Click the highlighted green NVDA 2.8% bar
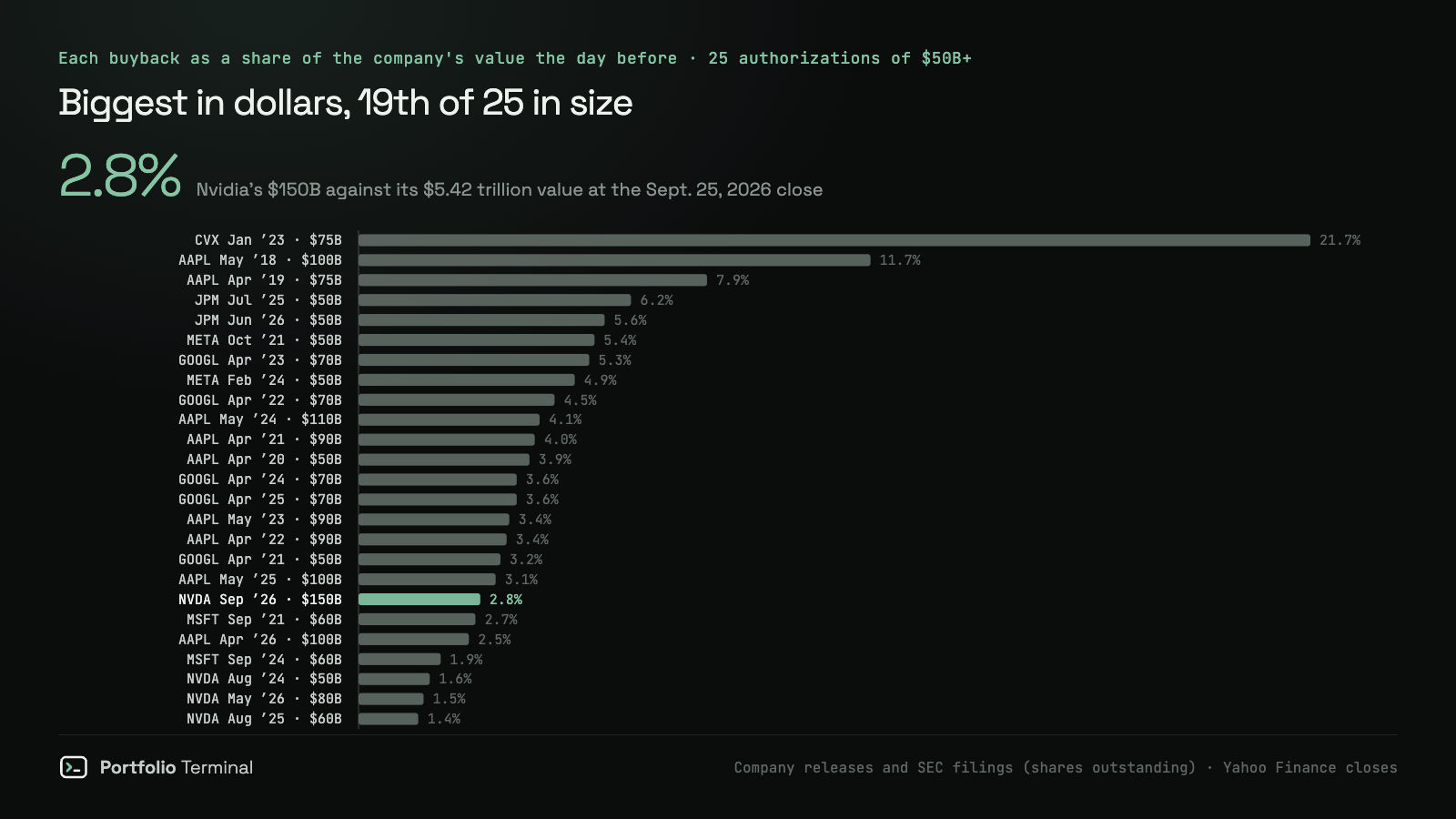 (420, 600)
